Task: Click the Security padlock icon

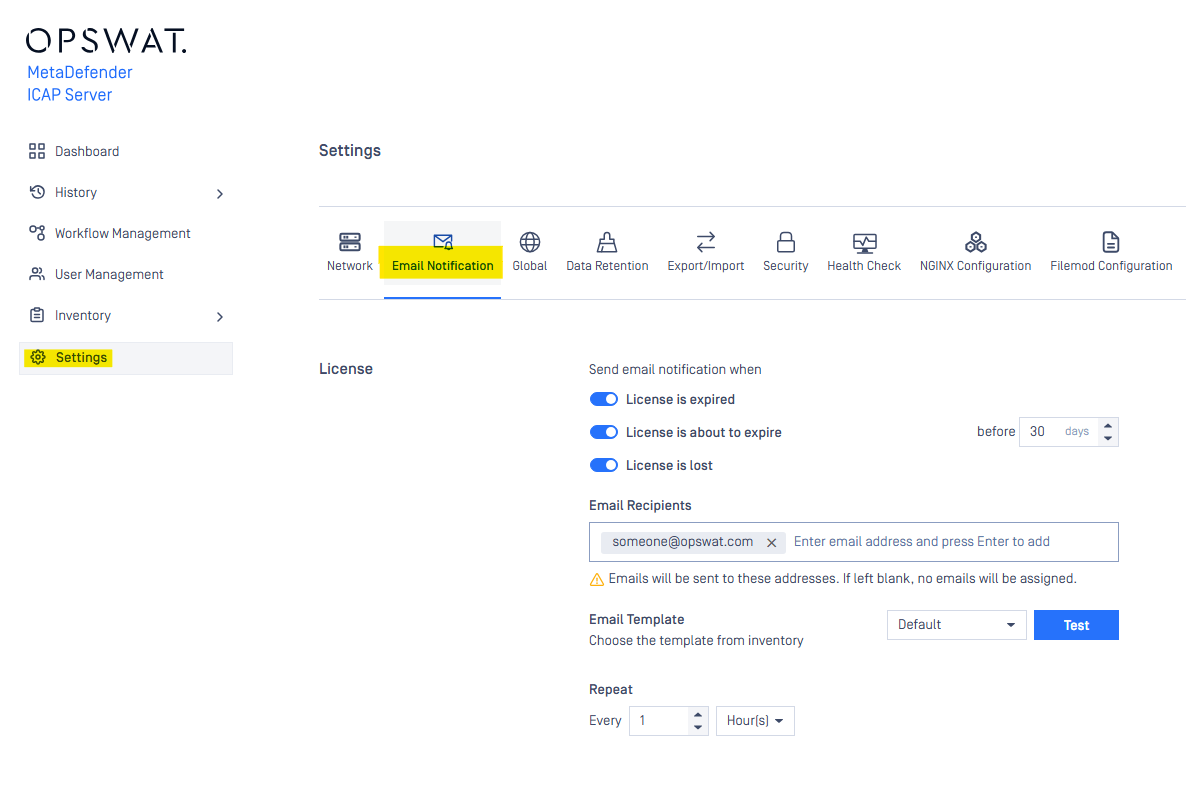Action: pos(785,242)
